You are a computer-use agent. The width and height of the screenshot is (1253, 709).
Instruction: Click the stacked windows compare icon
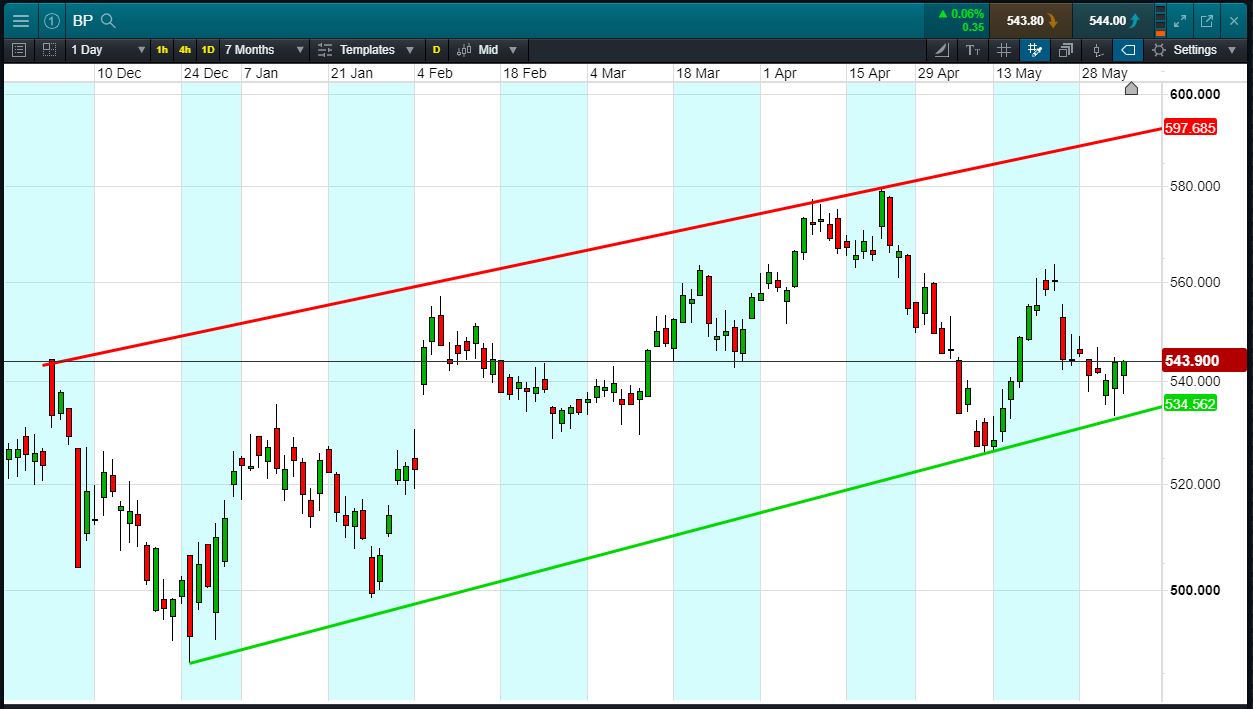pyautogui.click(x=1066, y=49)
